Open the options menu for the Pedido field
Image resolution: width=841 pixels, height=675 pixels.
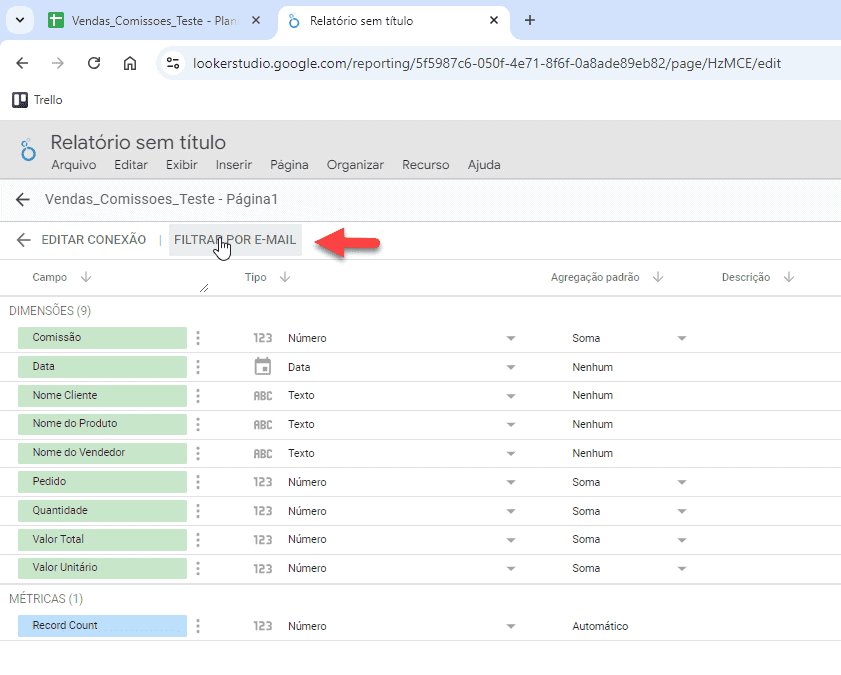[198, 482]
